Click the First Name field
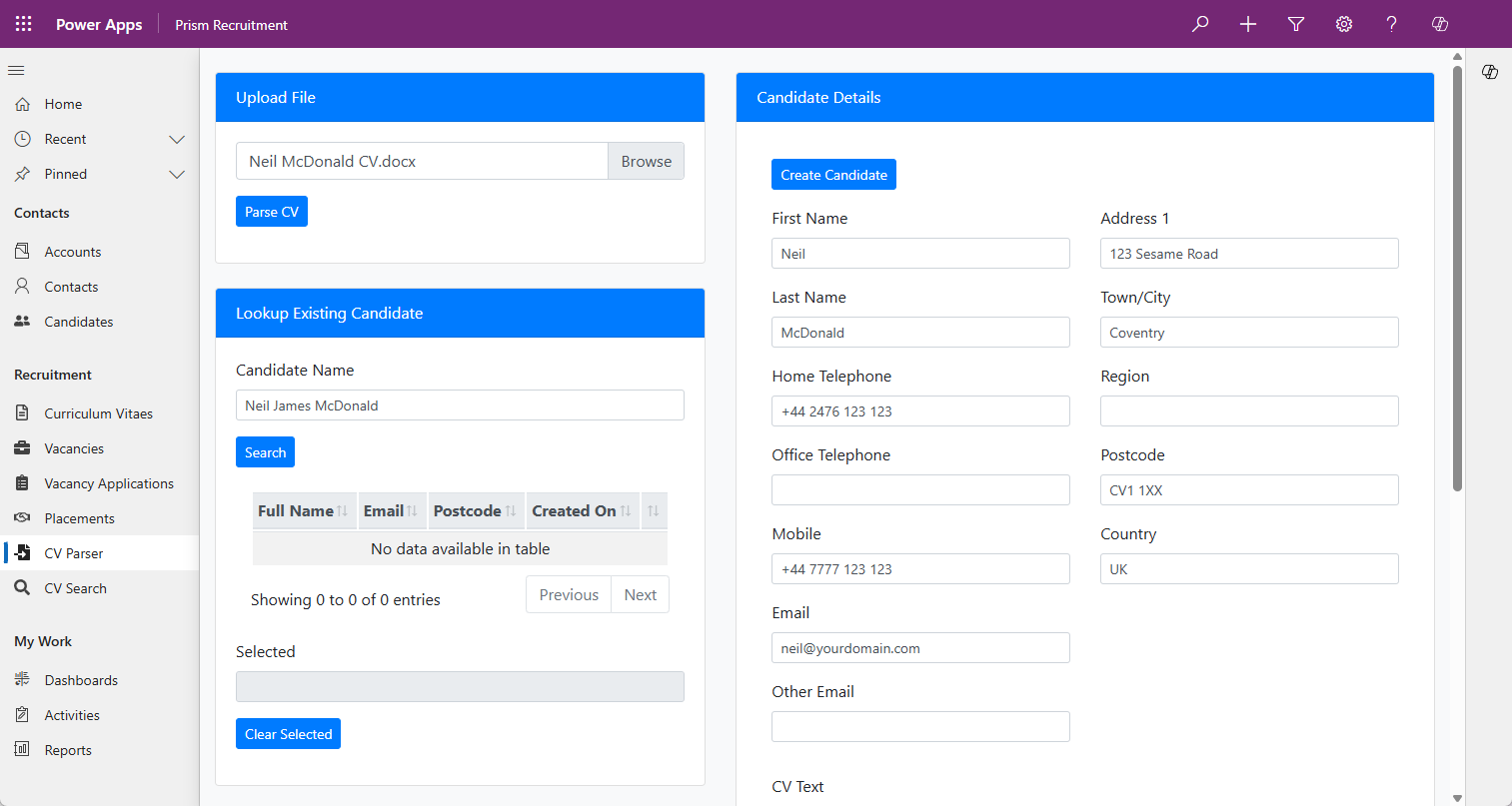This screenshot has width=1512, height=806. click(920, 254)
